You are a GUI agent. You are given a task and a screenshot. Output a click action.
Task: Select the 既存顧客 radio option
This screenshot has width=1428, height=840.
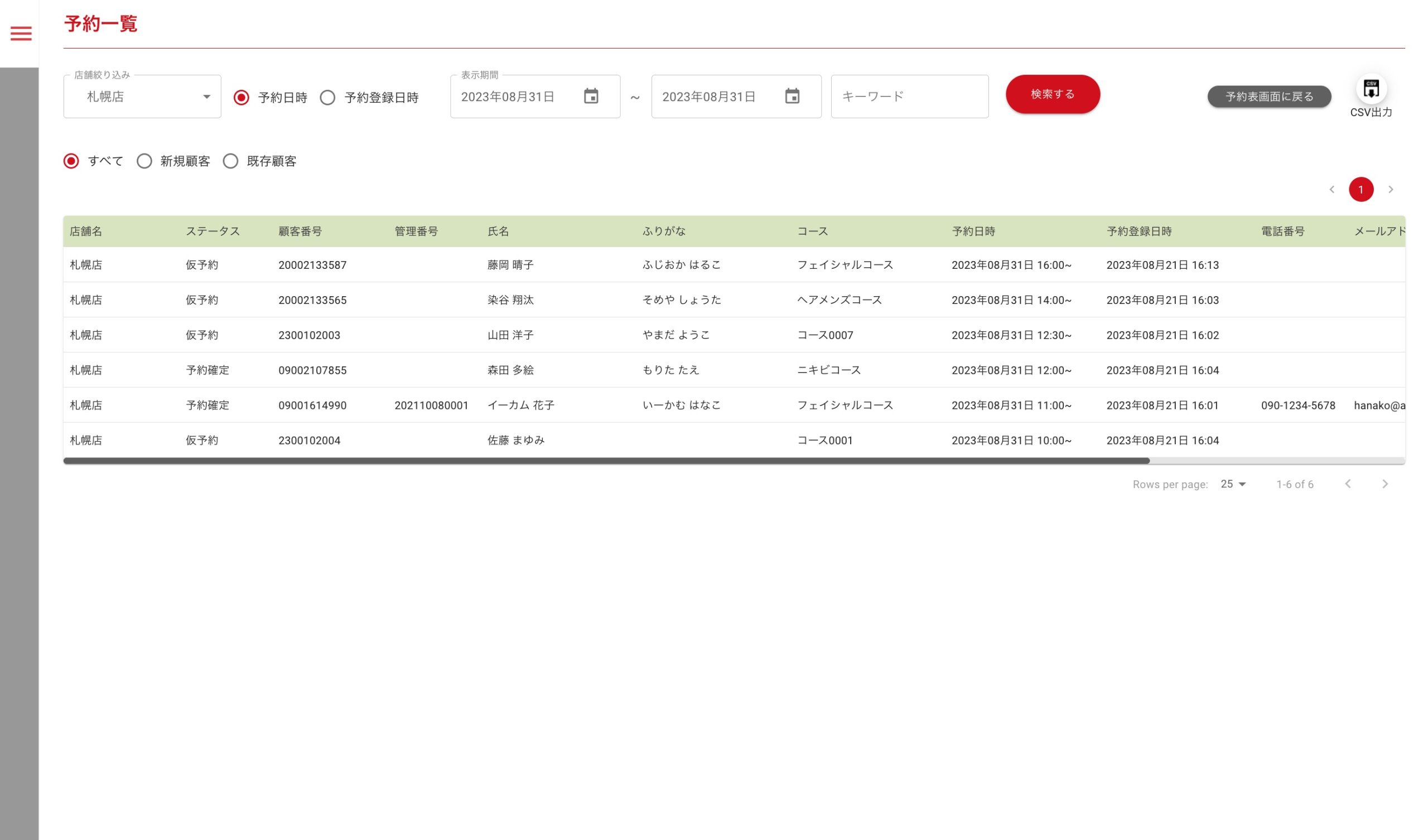tap(230, 161)
